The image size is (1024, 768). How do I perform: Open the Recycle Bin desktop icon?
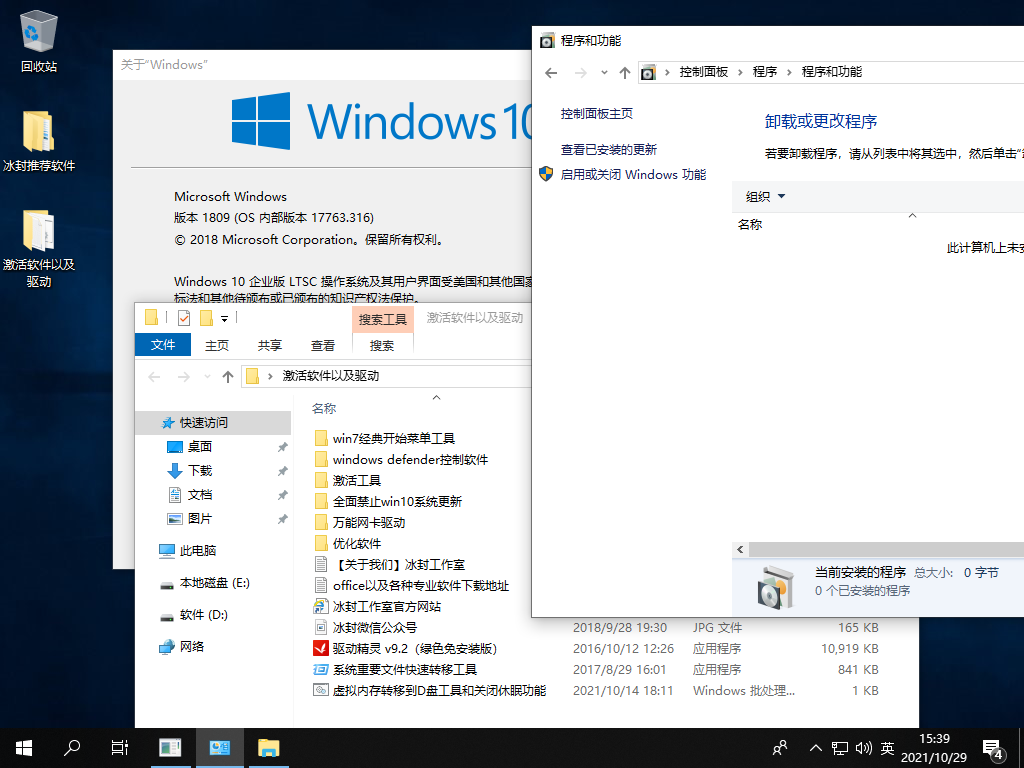click(39, 41)
